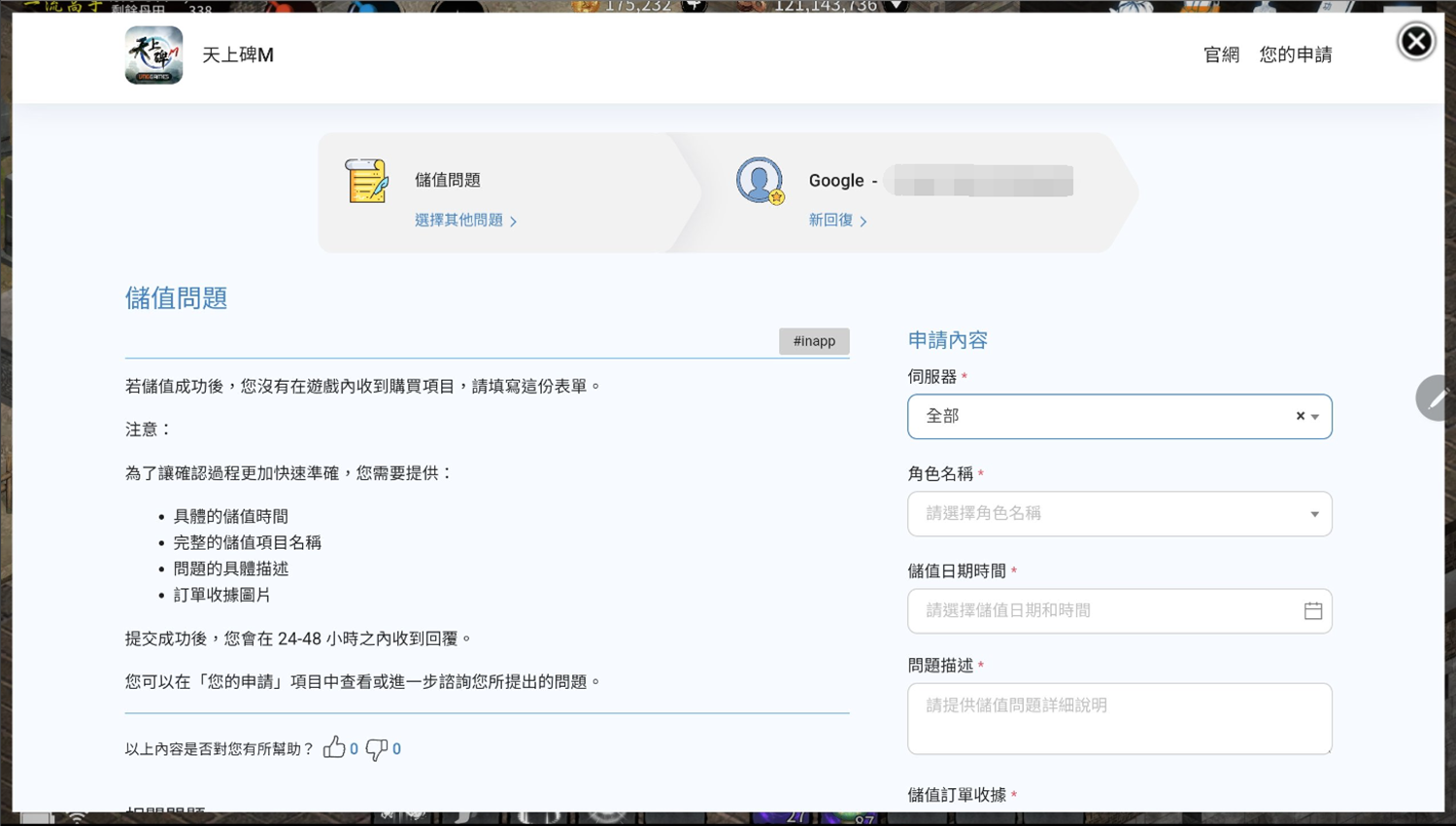This screenshot has height=826, width=1456.
Task: Open the 角色名稱 character name dropdown
Action: 1119,514
